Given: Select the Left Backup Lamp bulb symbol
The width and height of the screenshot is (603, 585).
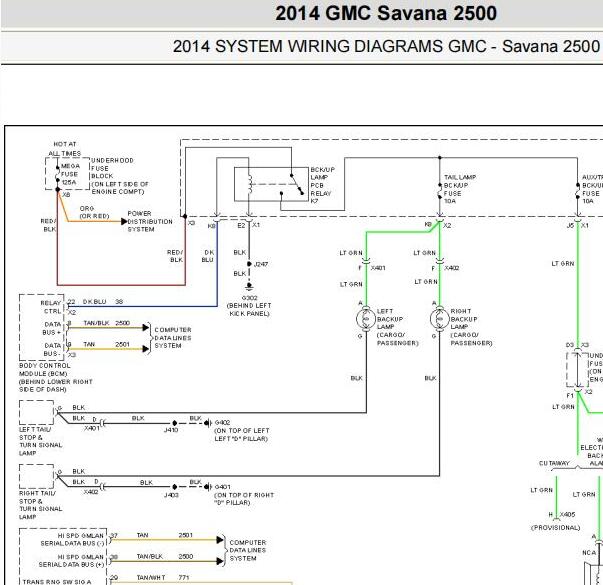Looking at the screenshot, I should [x=366, y=318].
